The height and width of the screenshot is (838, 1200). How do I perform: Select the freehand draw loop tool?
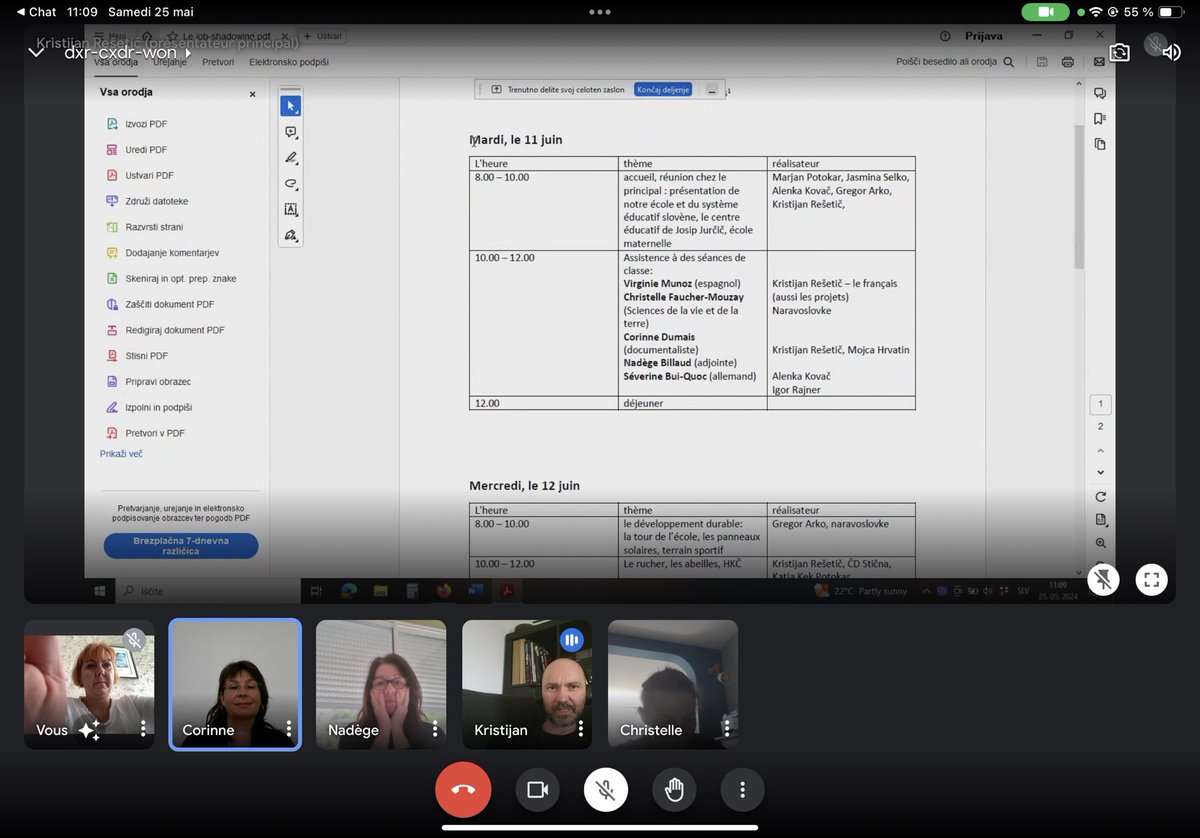[290, 184]
